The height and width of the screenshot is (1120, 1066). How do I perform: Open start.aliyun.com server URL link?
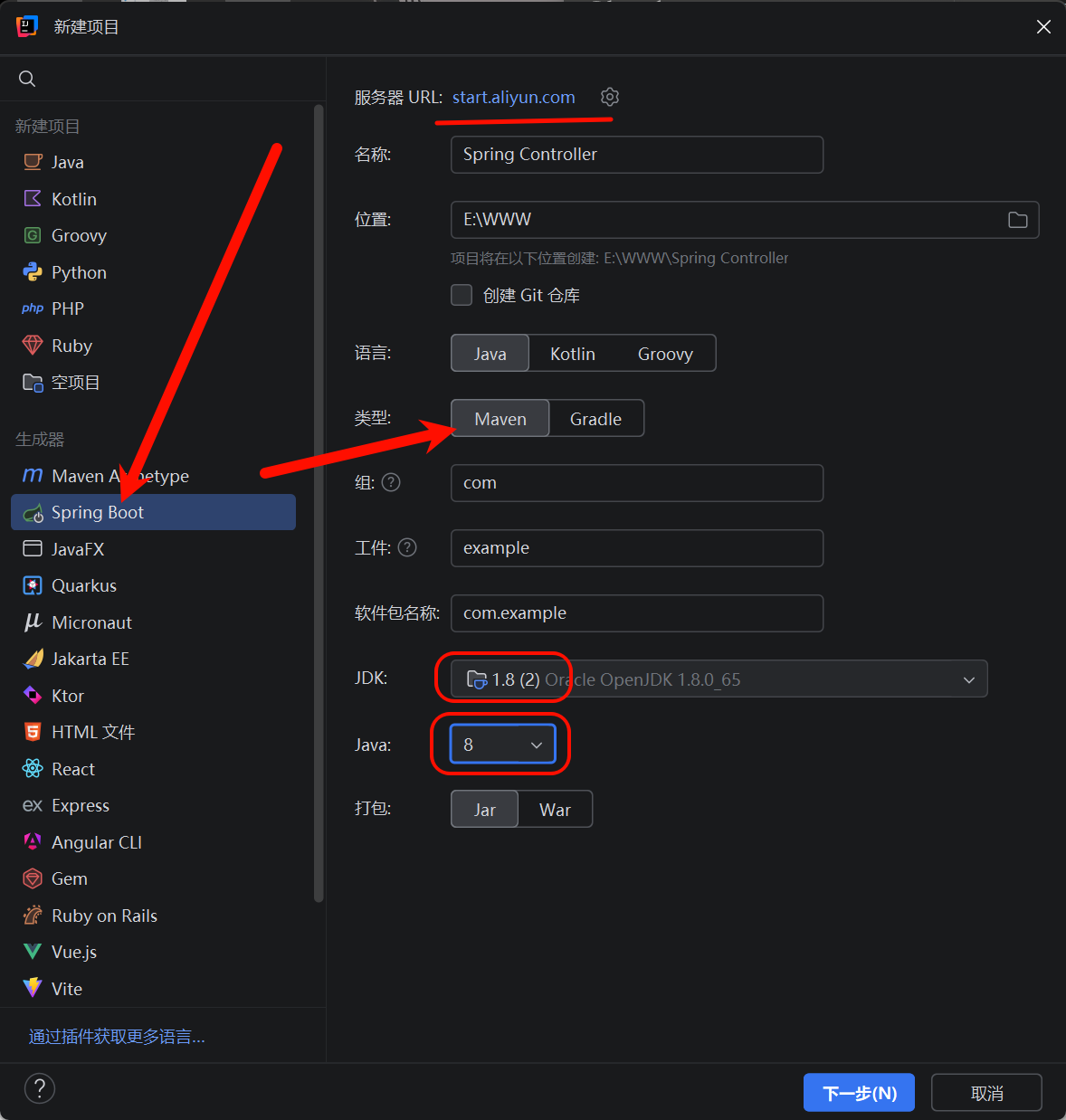(514, 97)
